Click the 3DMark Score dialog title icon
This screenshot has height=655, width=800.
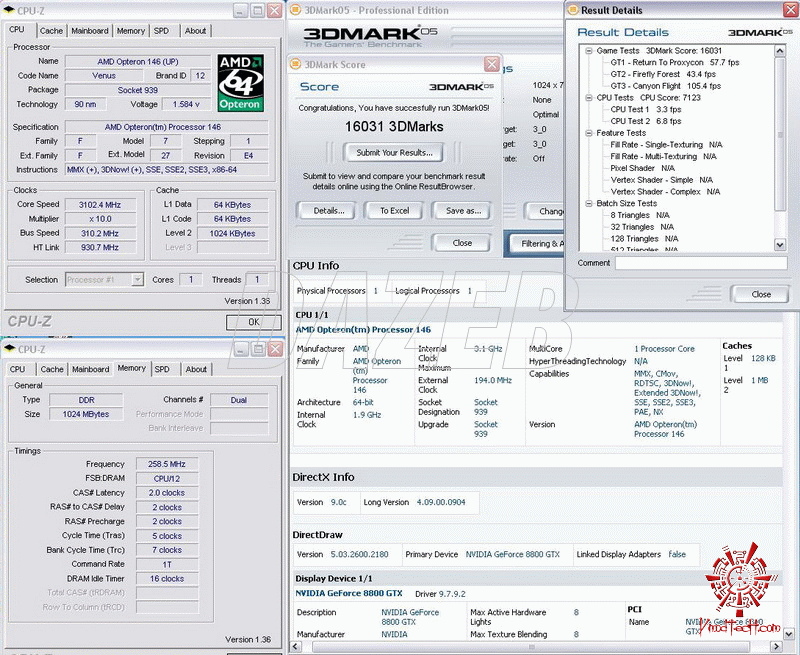coord(295,64)
